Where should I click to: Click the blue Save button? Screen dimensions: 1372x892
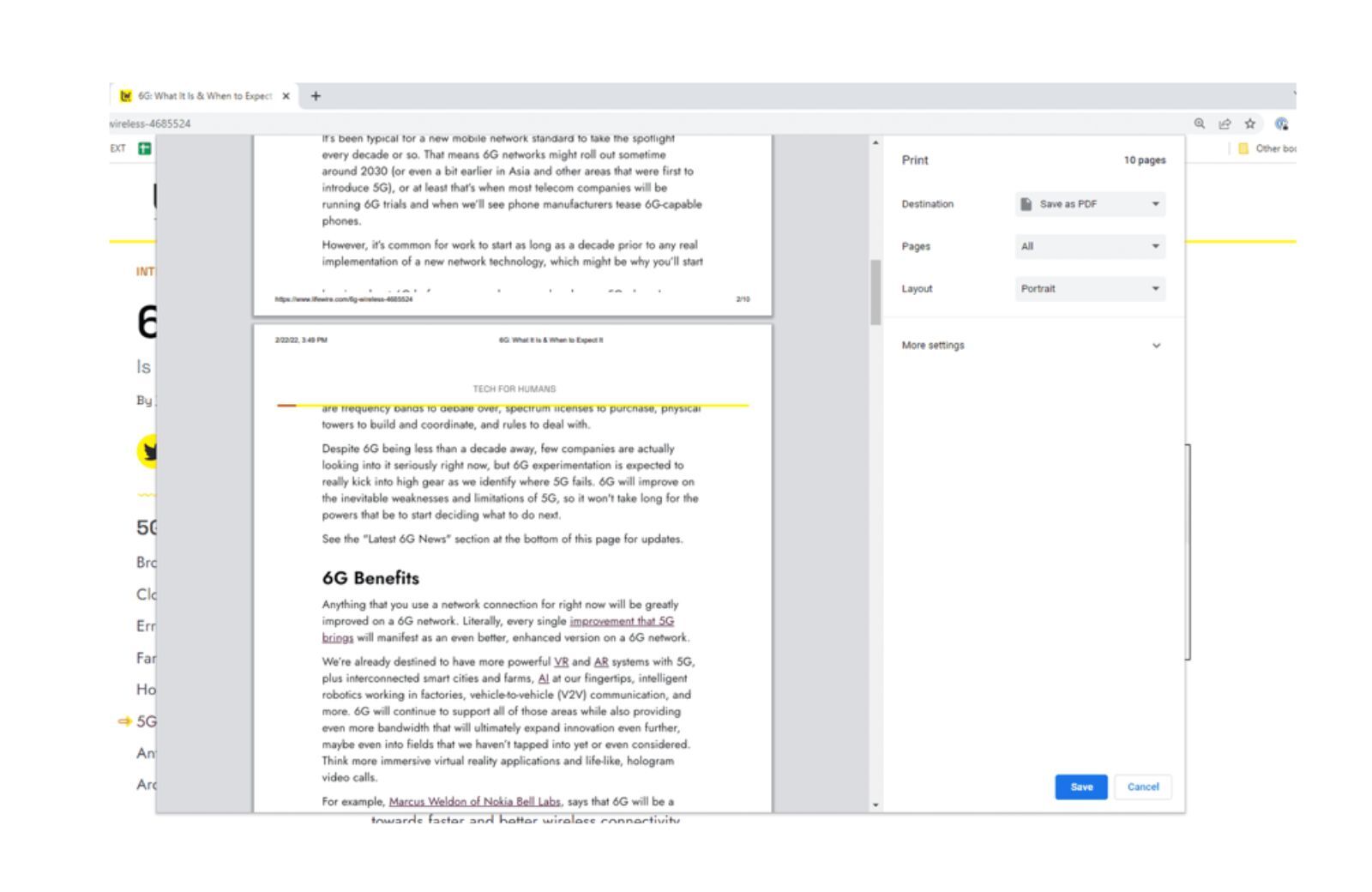[x=1080, y=787]
